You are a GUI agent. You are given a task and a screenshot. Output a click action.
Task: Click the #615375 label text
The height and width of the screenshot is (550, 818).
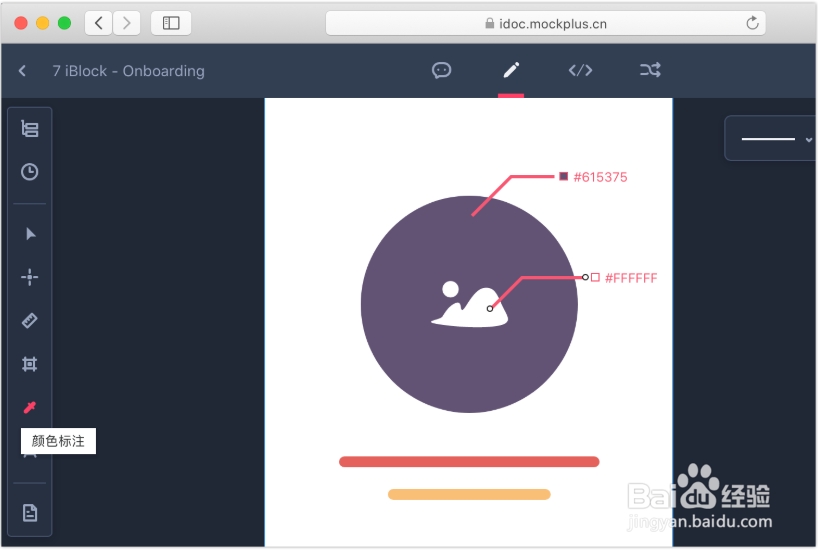pyautogui.click(x=600, y=177)
